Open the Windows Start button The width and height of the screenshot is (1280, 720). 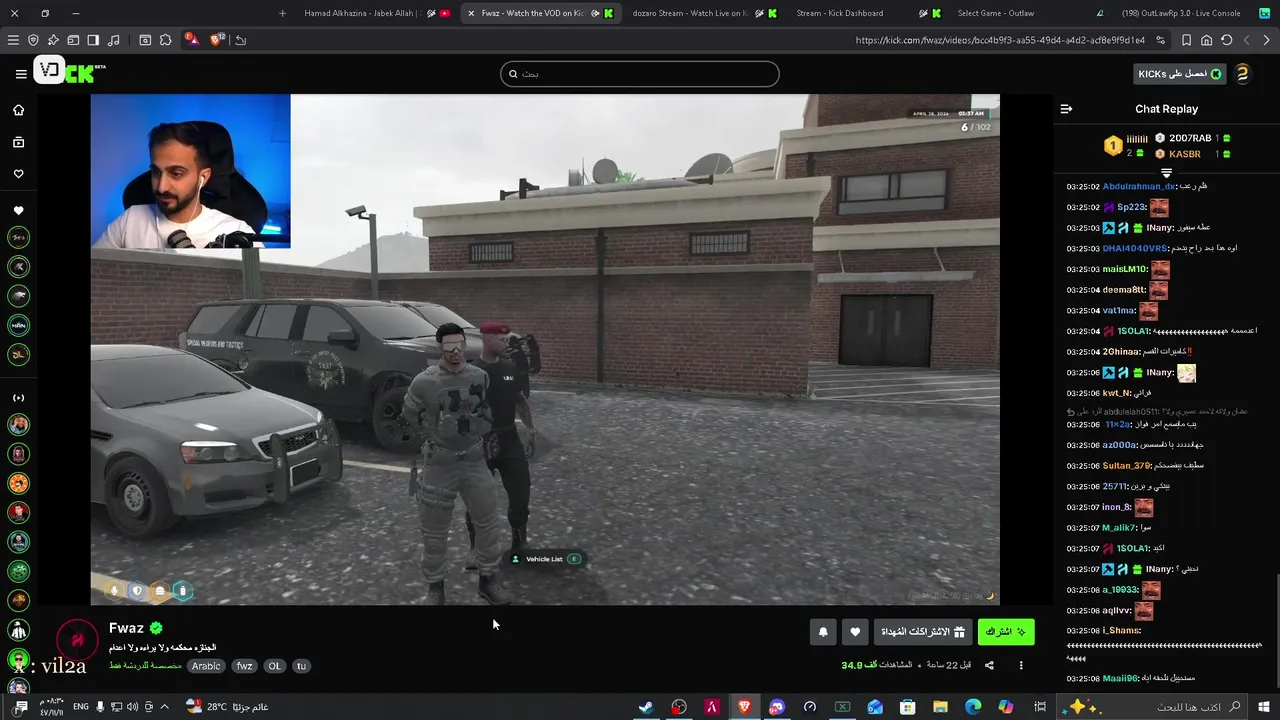point(1264,707)
